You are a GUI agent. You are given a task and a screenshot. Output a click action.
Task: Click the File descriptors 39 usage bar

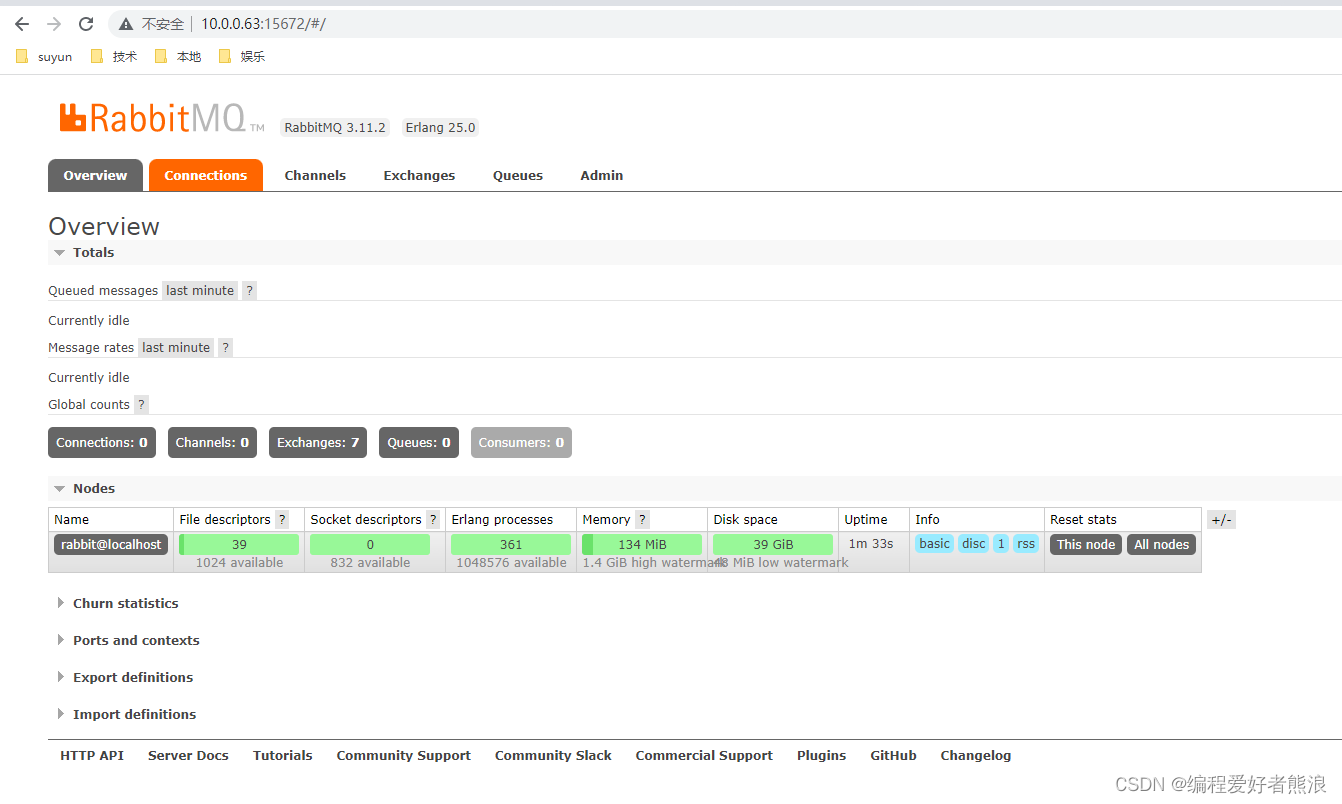click(x=239, y=545)
